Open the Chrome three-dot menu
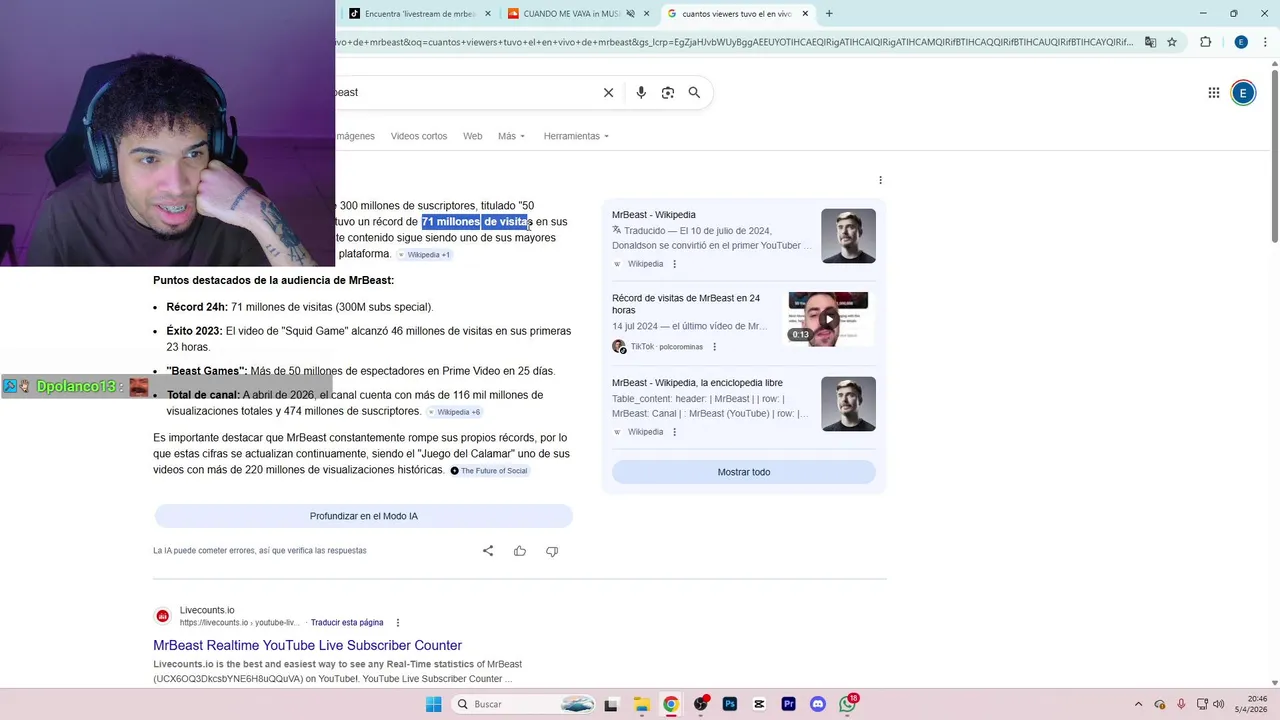 [x=1265, y=42]
